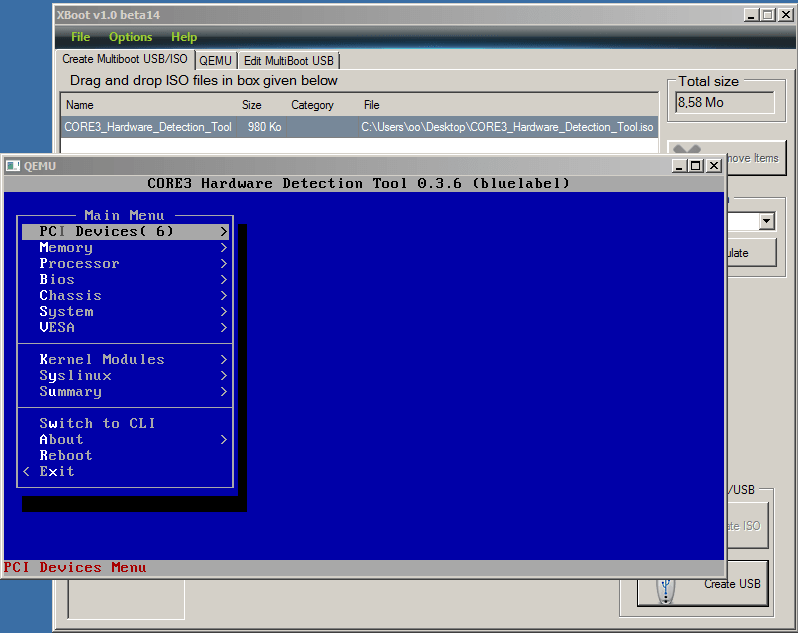798x633 pixels.
Task: Close the QEMU window
Action: tap(714, 166)
